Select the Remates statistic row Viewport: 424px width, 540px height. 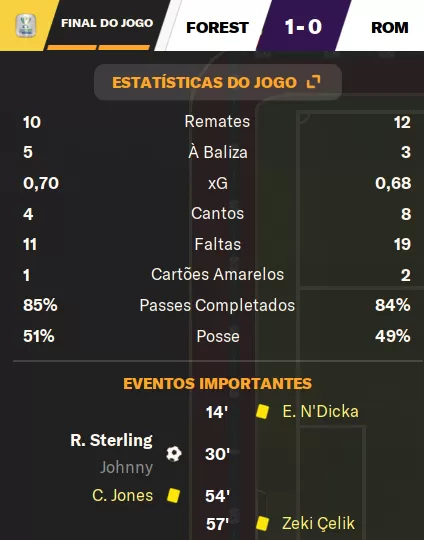[217, 122]
